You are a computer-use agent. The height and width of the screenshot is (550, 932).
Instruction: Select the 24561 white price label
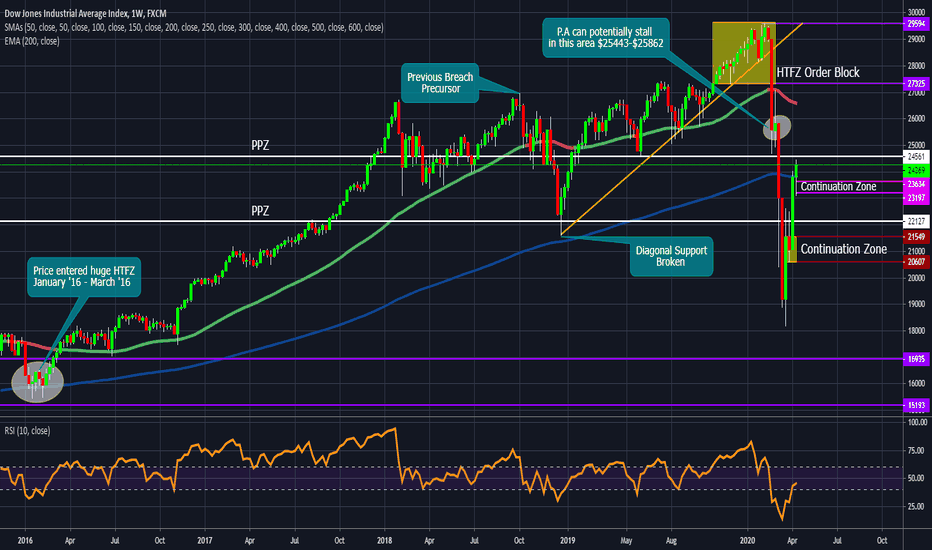915,156
